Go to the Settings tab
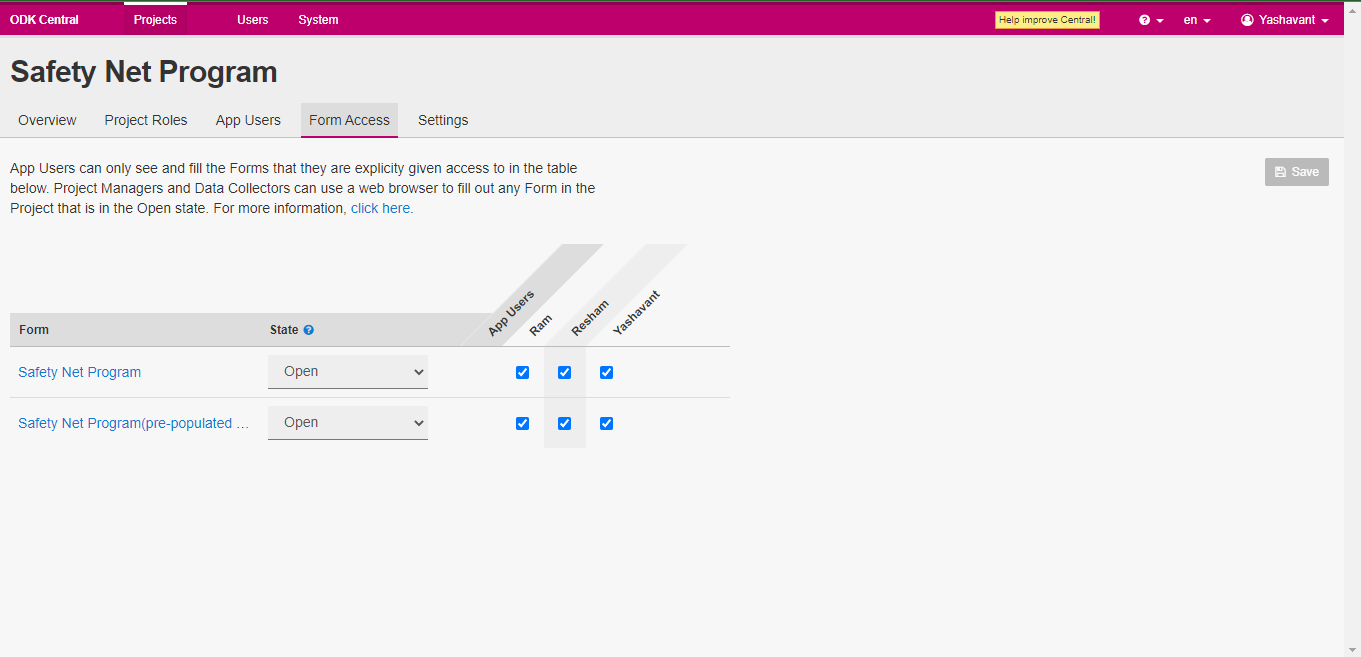Screen dimensions: 1361x657 click(443, 120)
